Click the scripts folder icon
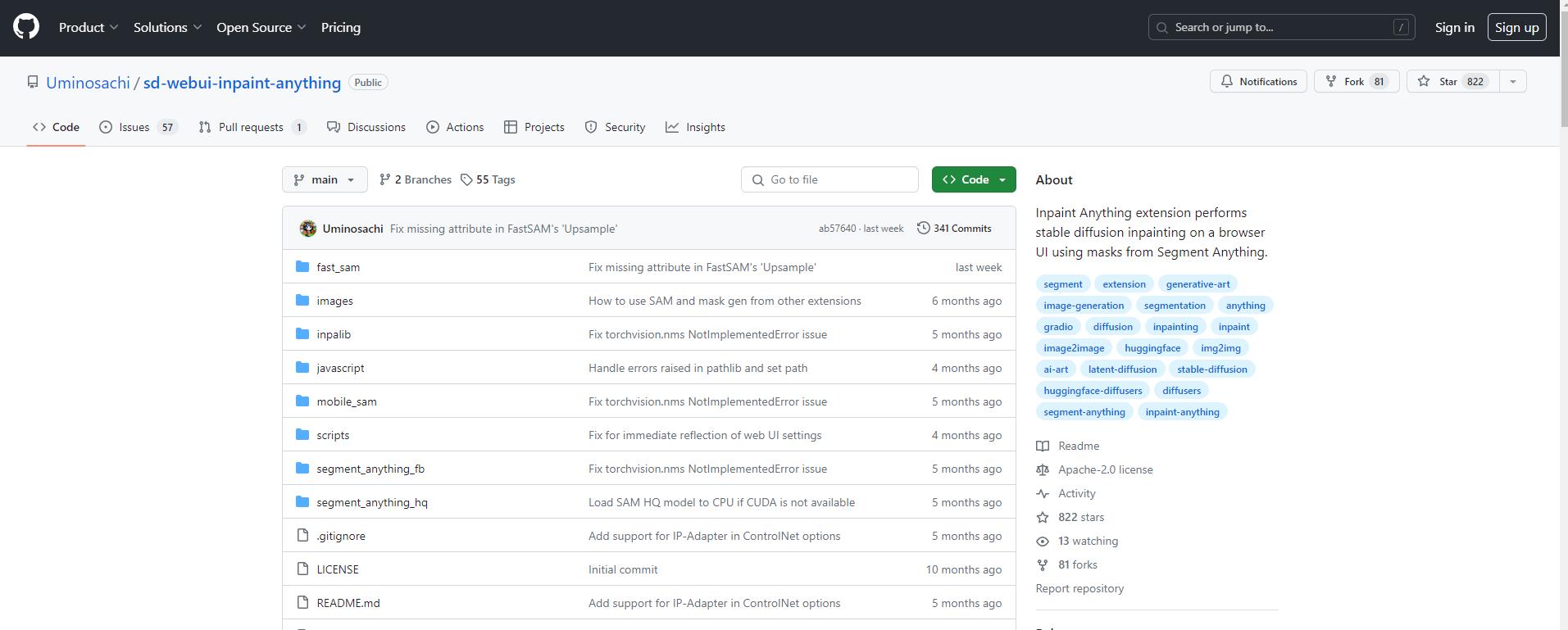1568x630 pixels. [x=302, y=434]
